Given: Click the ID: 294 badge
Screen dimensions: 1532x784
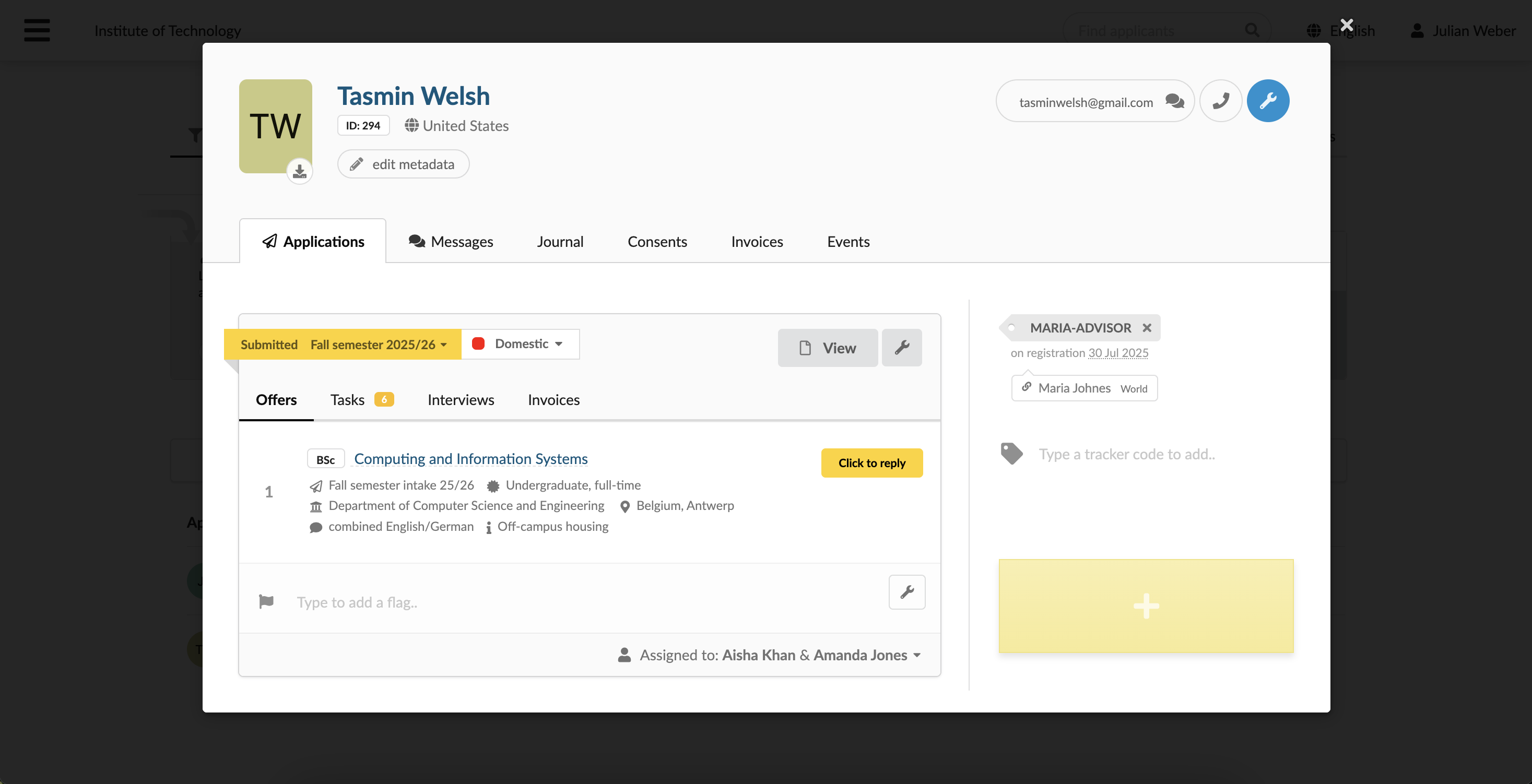Looking at the screenshot, I should click(x=363, y=125).
